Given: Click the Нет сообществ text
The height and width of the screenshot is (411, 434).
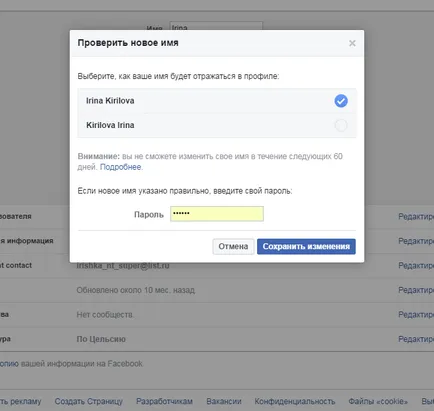Looking at the screenshot, I should (x=105, y=315).
